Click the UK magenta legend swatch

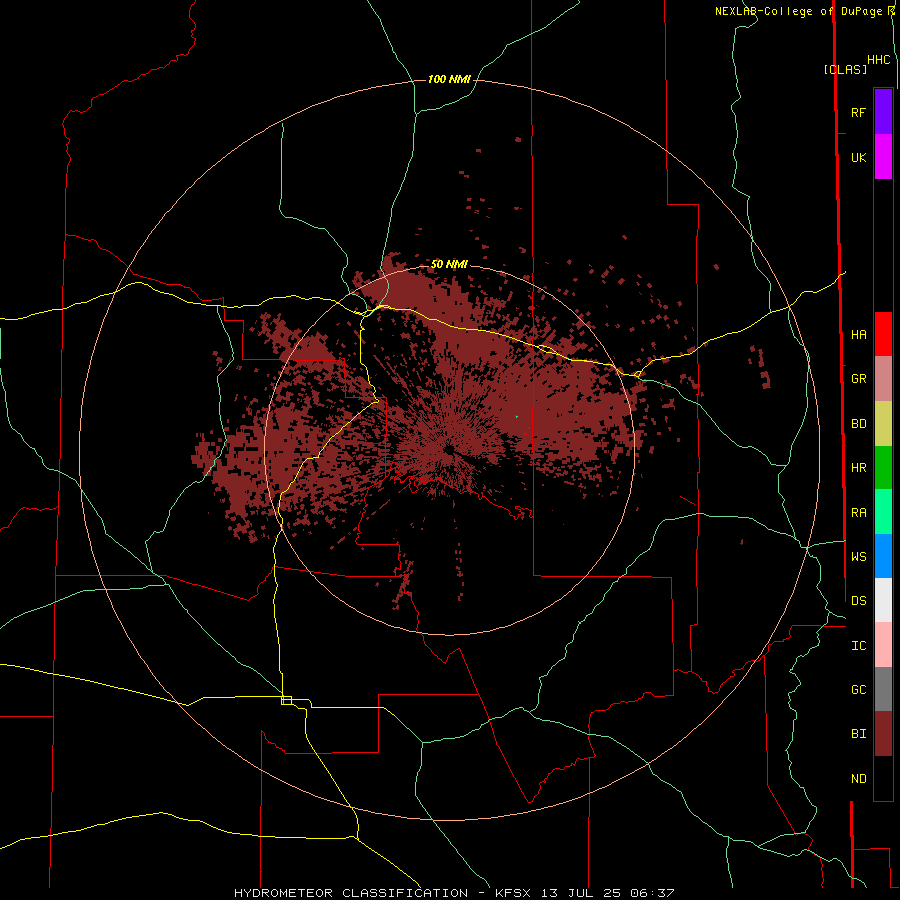883,157
